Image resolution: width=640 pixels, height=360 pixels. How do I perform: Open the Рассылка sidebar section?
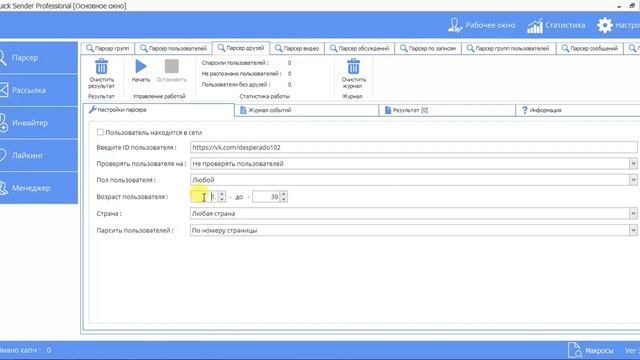(38, 90)
